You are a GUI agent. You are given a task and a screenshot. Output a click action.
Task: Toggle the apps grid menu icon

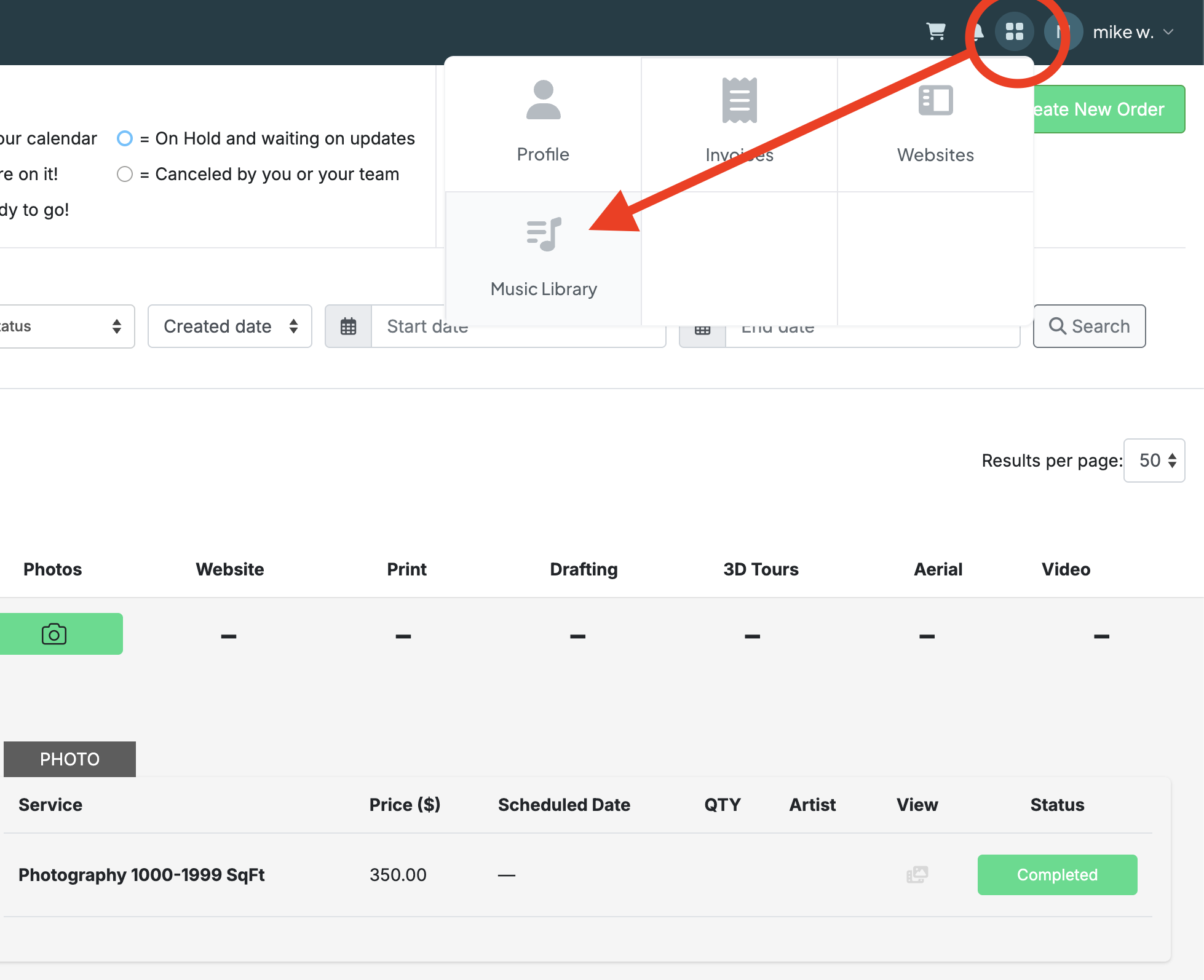tap(1014, 31)
